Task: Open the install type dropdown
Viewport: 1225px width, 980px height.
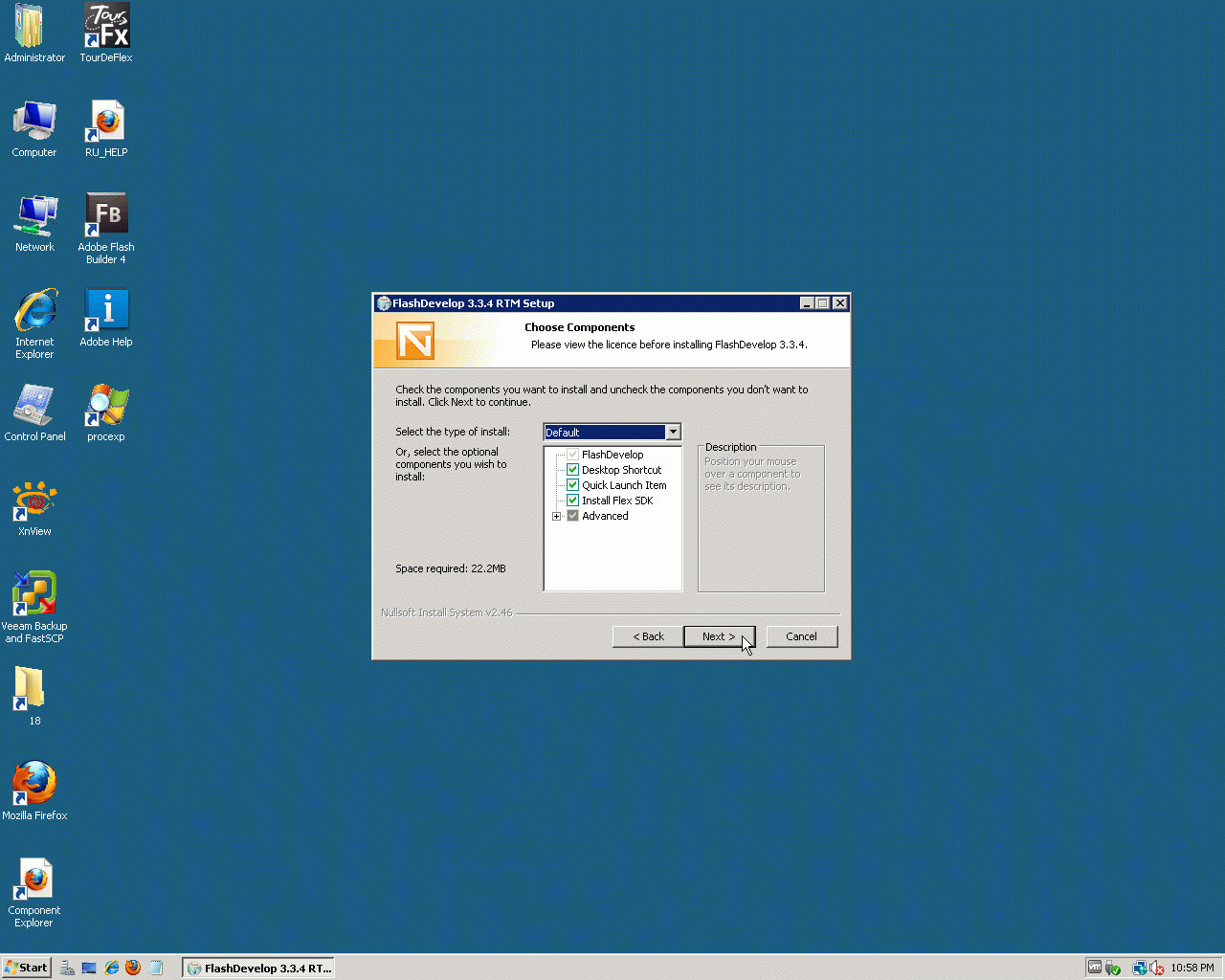Action: coord(673,433)
